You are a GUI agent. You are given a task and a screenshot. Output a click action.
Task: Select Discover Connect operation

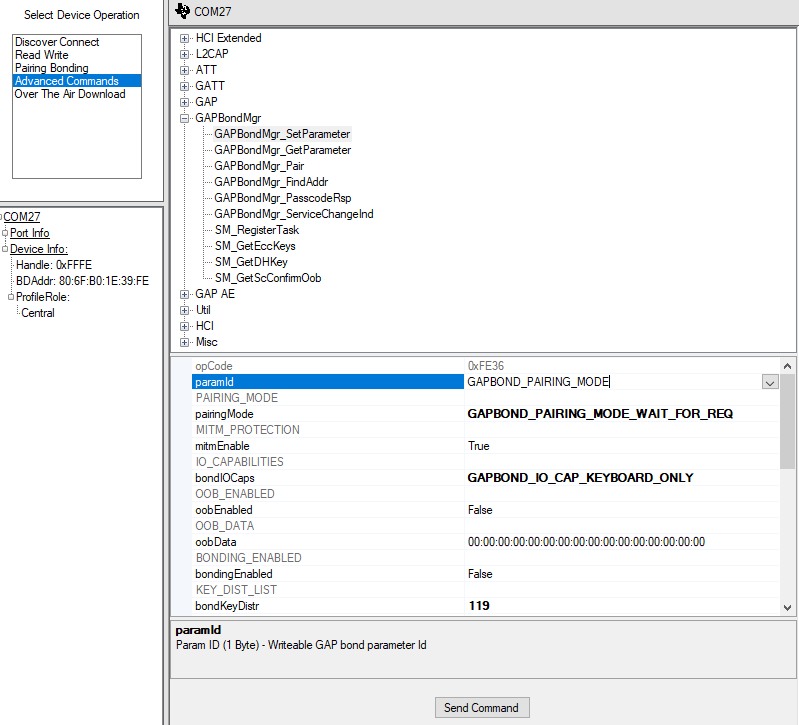57,42
